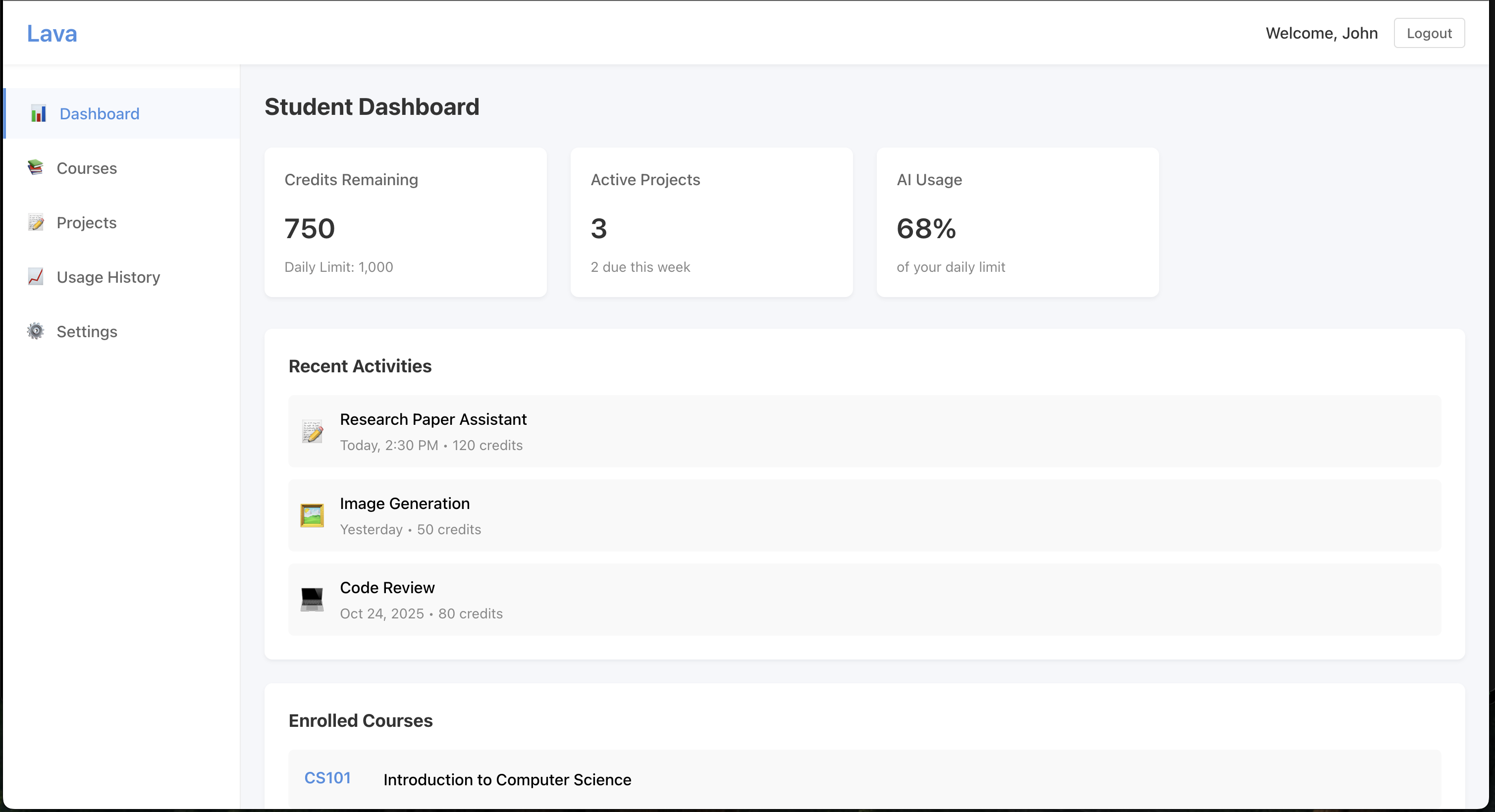Click the Code Review laptop icon
This screenshot has width=1495, height=812.
312,600
